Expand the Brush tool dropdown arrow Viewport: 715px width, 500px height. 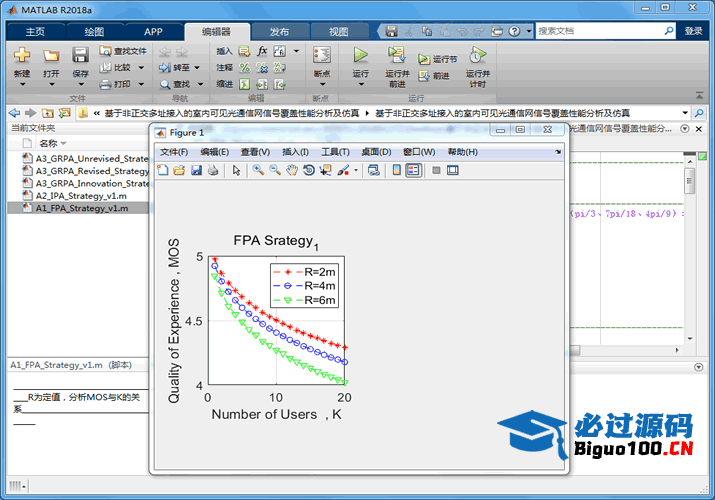pyautogui.click(x=355, y=171)
